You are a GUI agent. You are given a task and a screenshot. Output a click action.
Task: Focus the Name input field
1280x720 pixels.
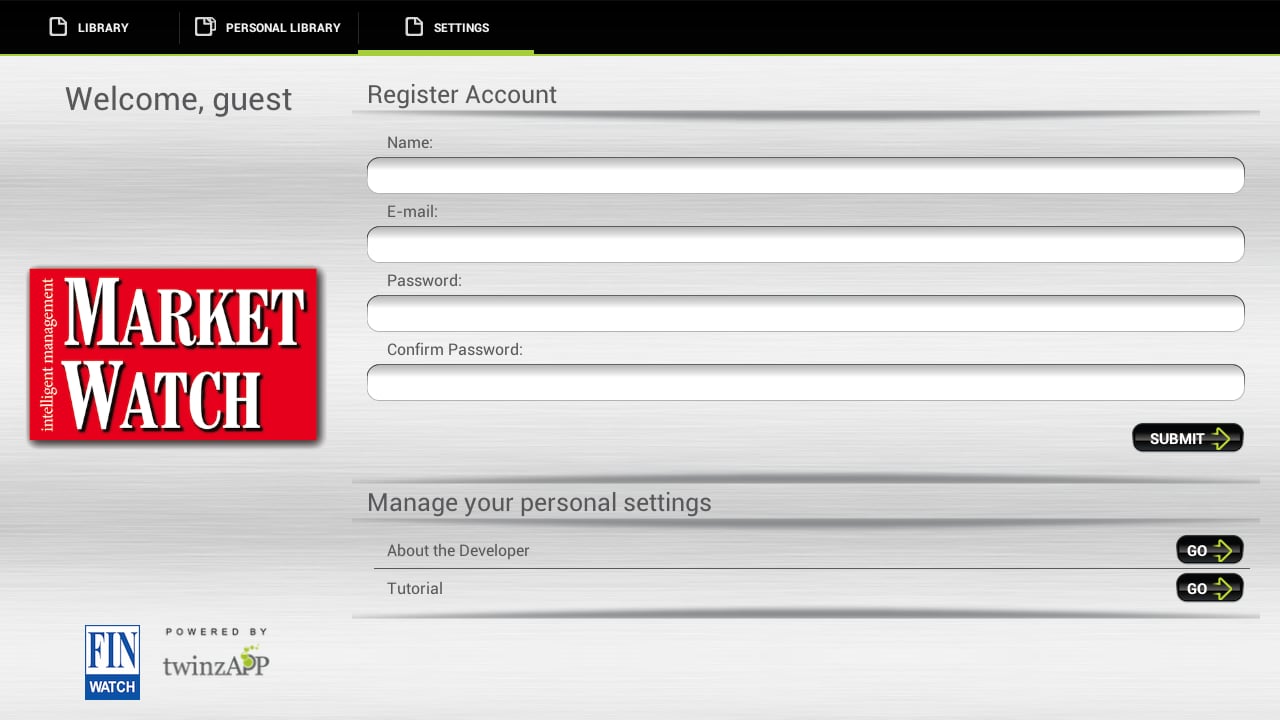coord(806,176)
